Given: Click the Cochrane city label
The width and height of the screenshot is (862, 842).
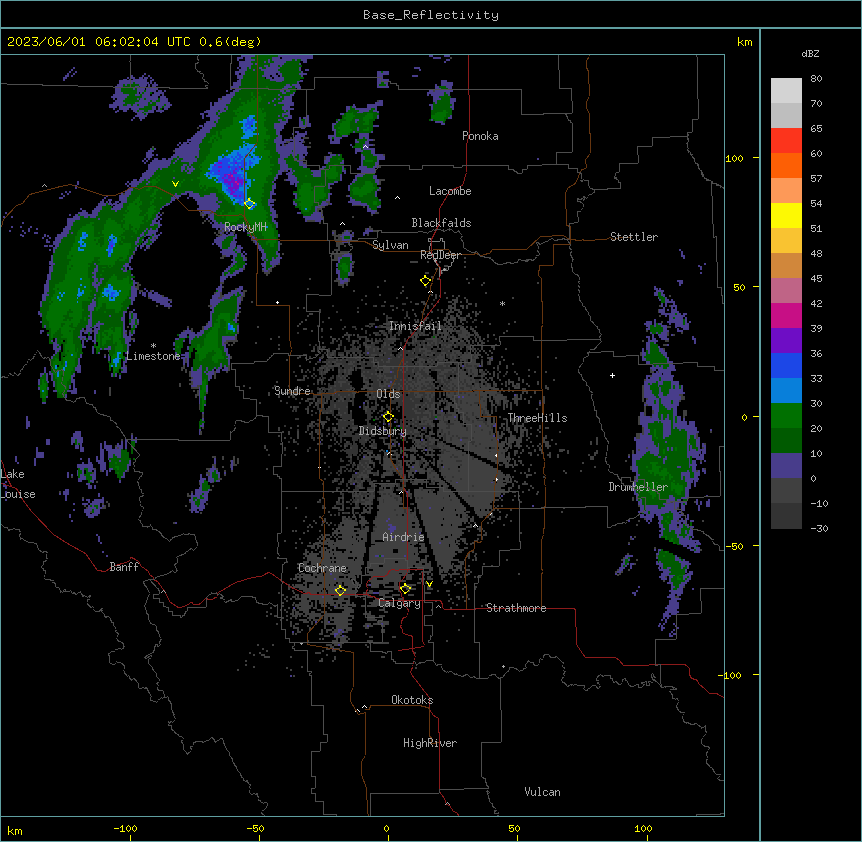Looking at the screenshot, I should pos(322,568).
